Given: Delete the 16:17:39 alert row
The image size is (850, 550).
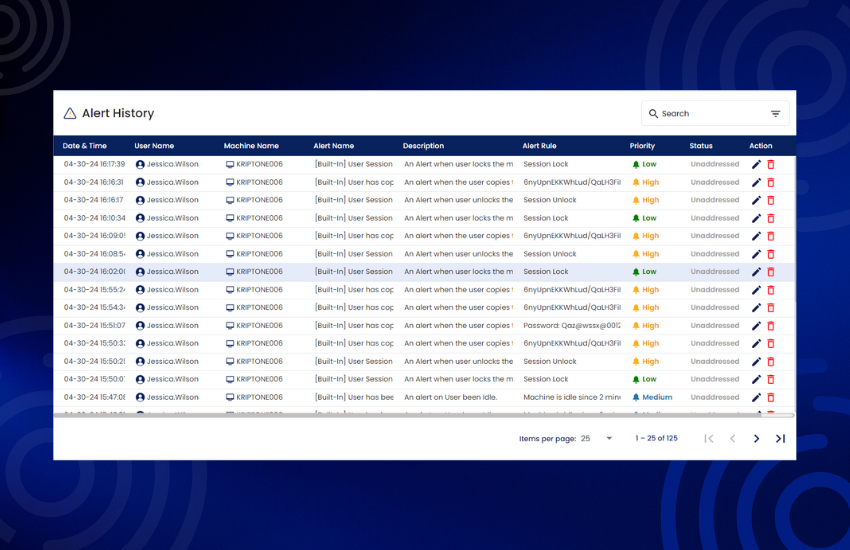Looking at the screenshot, I should coord(771,164).
